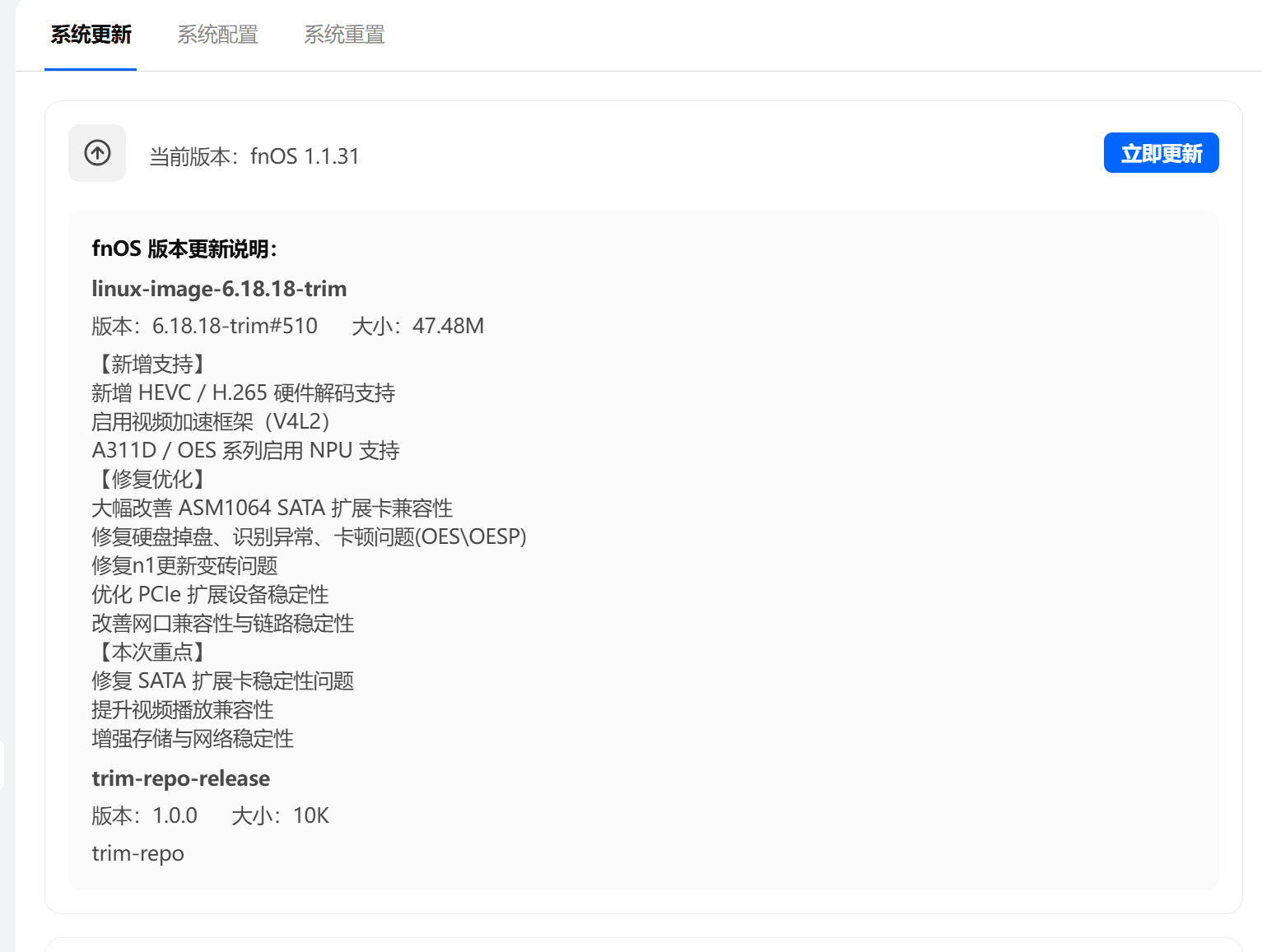Click the 【修复优化】 section label

coord(152,479)
